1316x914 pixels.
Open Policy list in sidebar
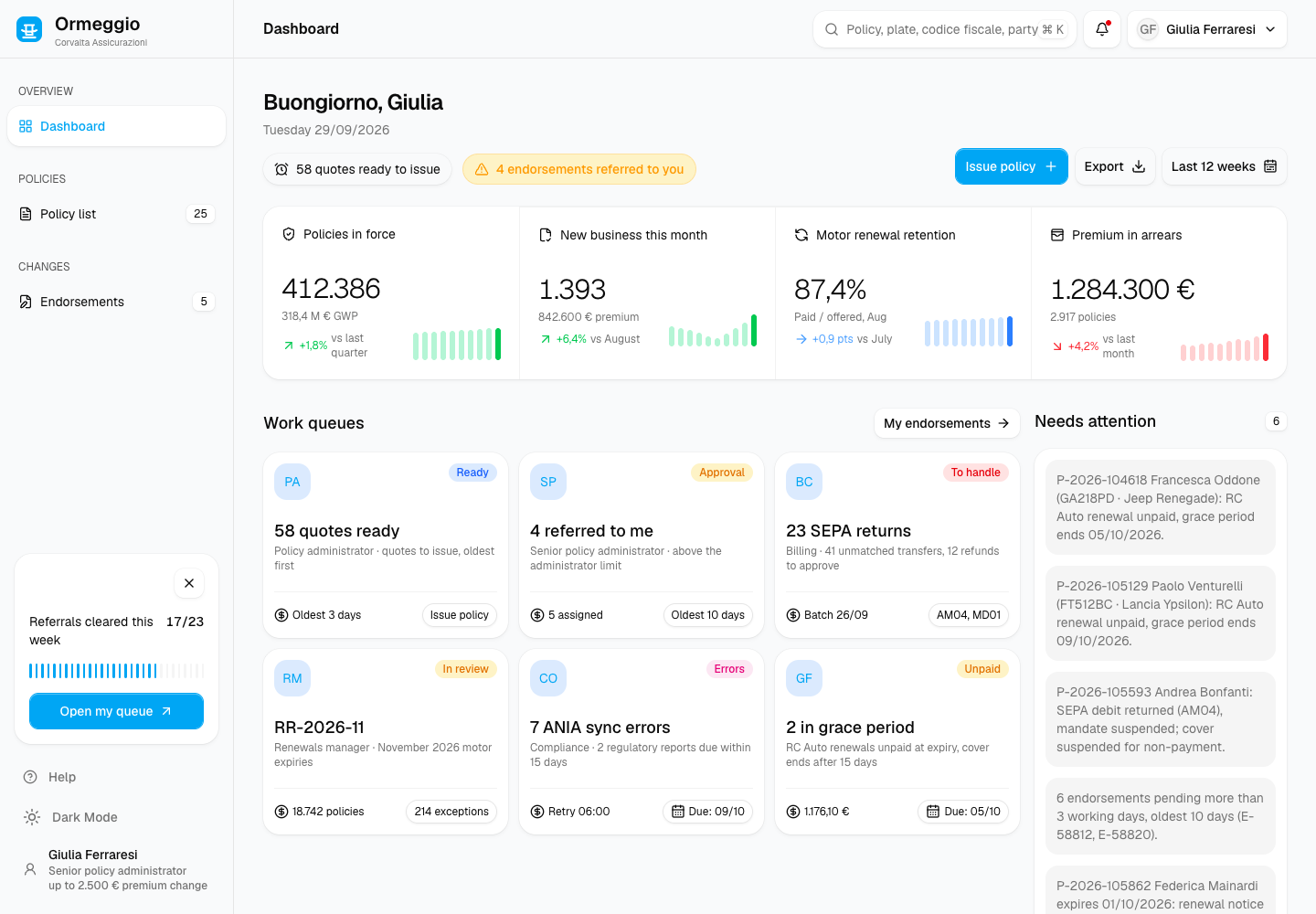point(116,214)
